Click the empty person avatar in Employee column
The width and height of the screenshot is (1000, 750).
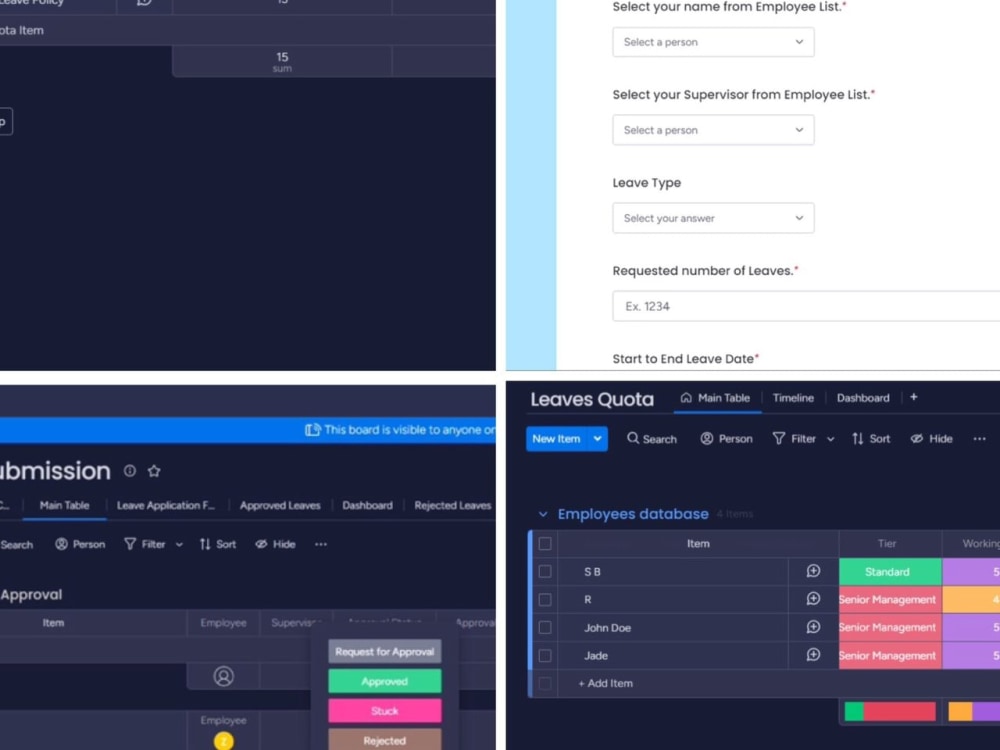coord(223,676)
